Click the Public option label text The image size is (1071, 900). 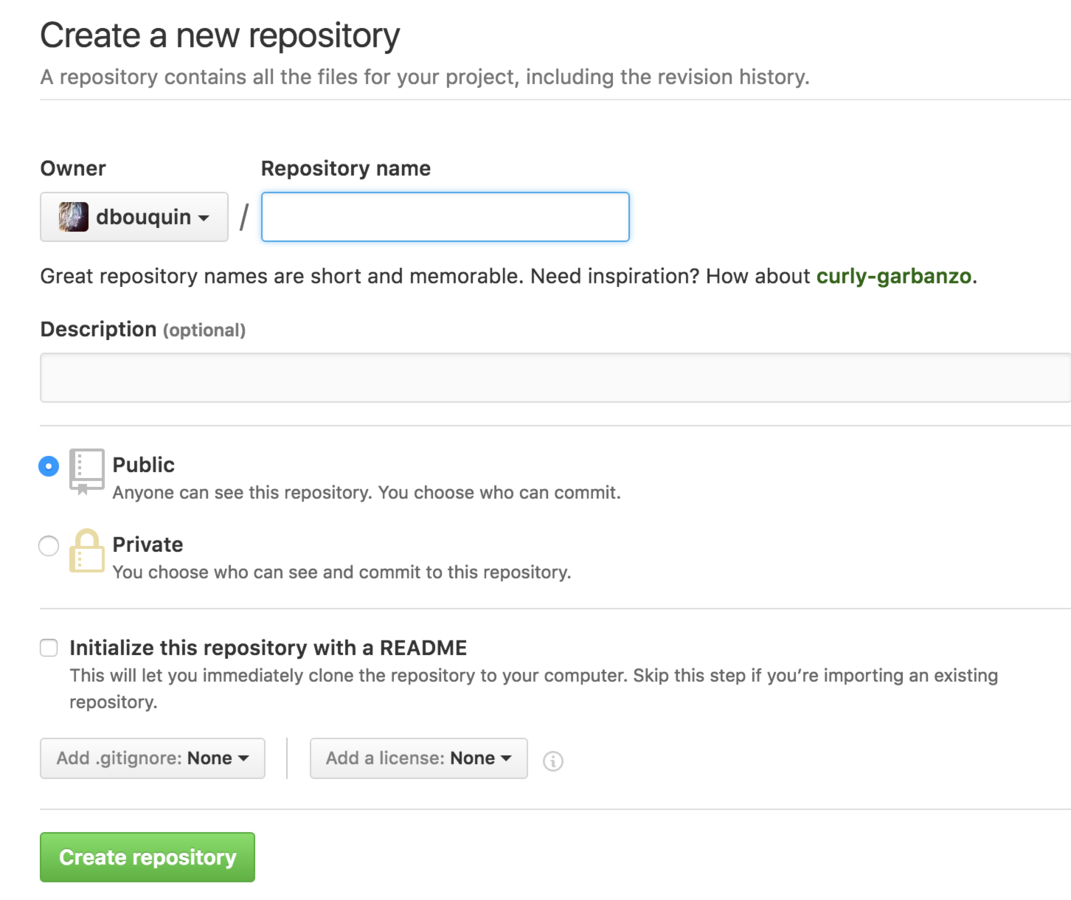tap(143, 464)
